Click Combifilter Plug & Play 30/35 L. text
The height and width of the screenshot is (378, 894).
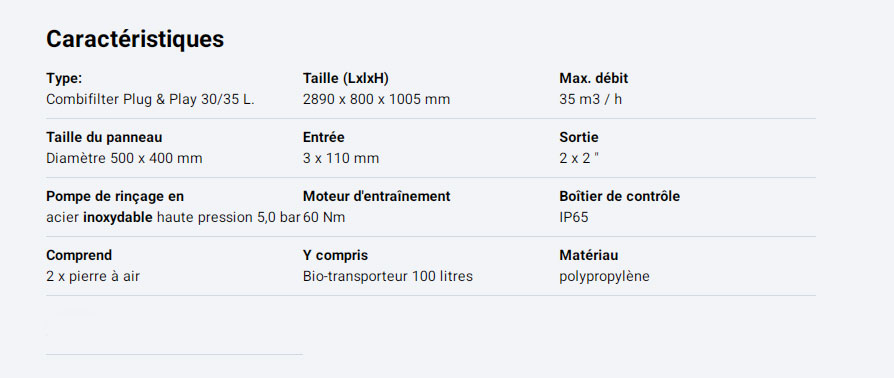(151, 99)
